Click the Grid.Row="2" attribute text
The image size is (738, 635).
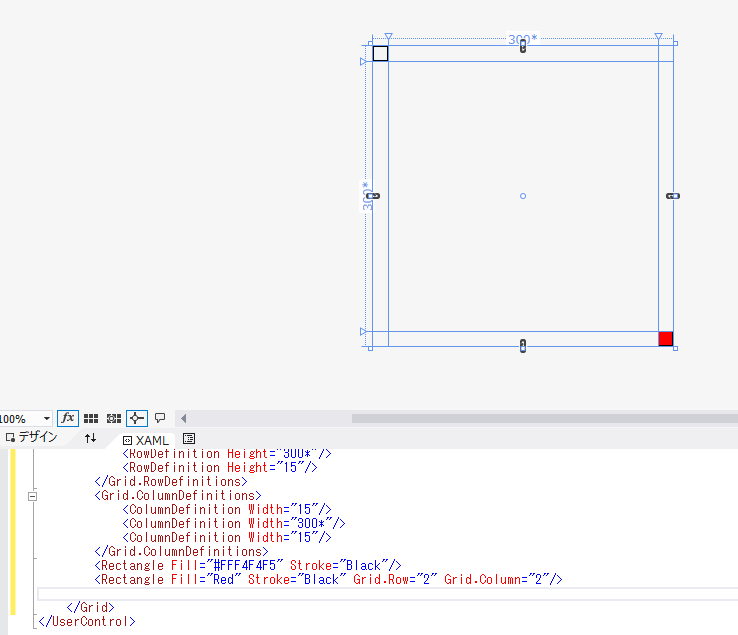(395, 579)
